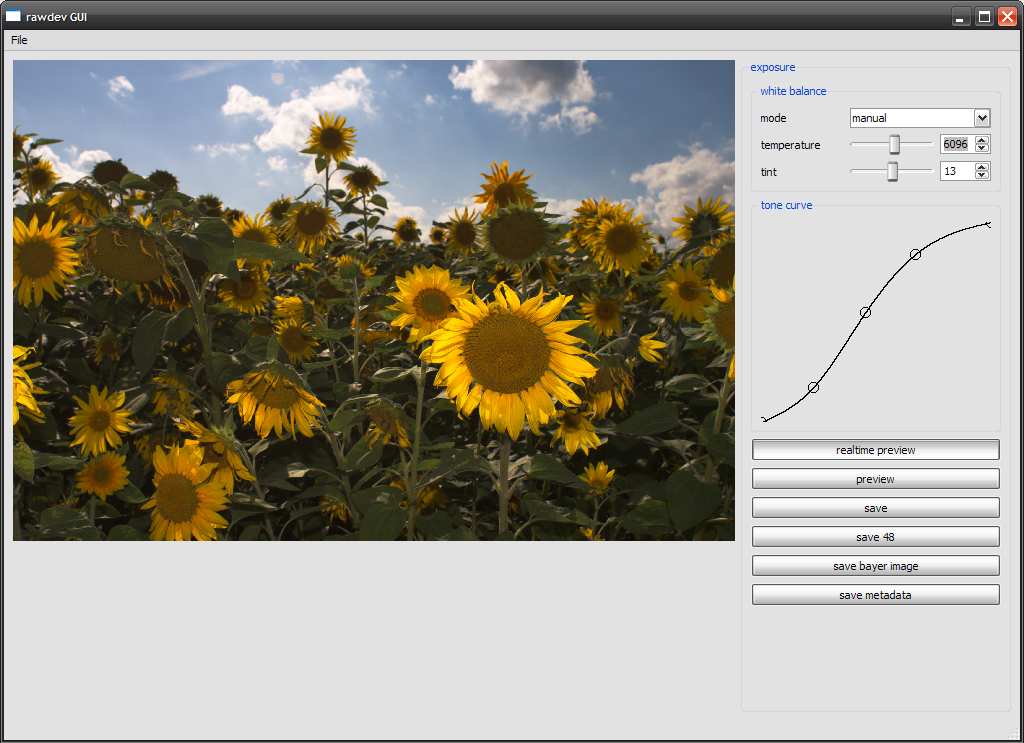Screen dimensions: 1024x743
Task: Click the save button
Action: [875, 508]
